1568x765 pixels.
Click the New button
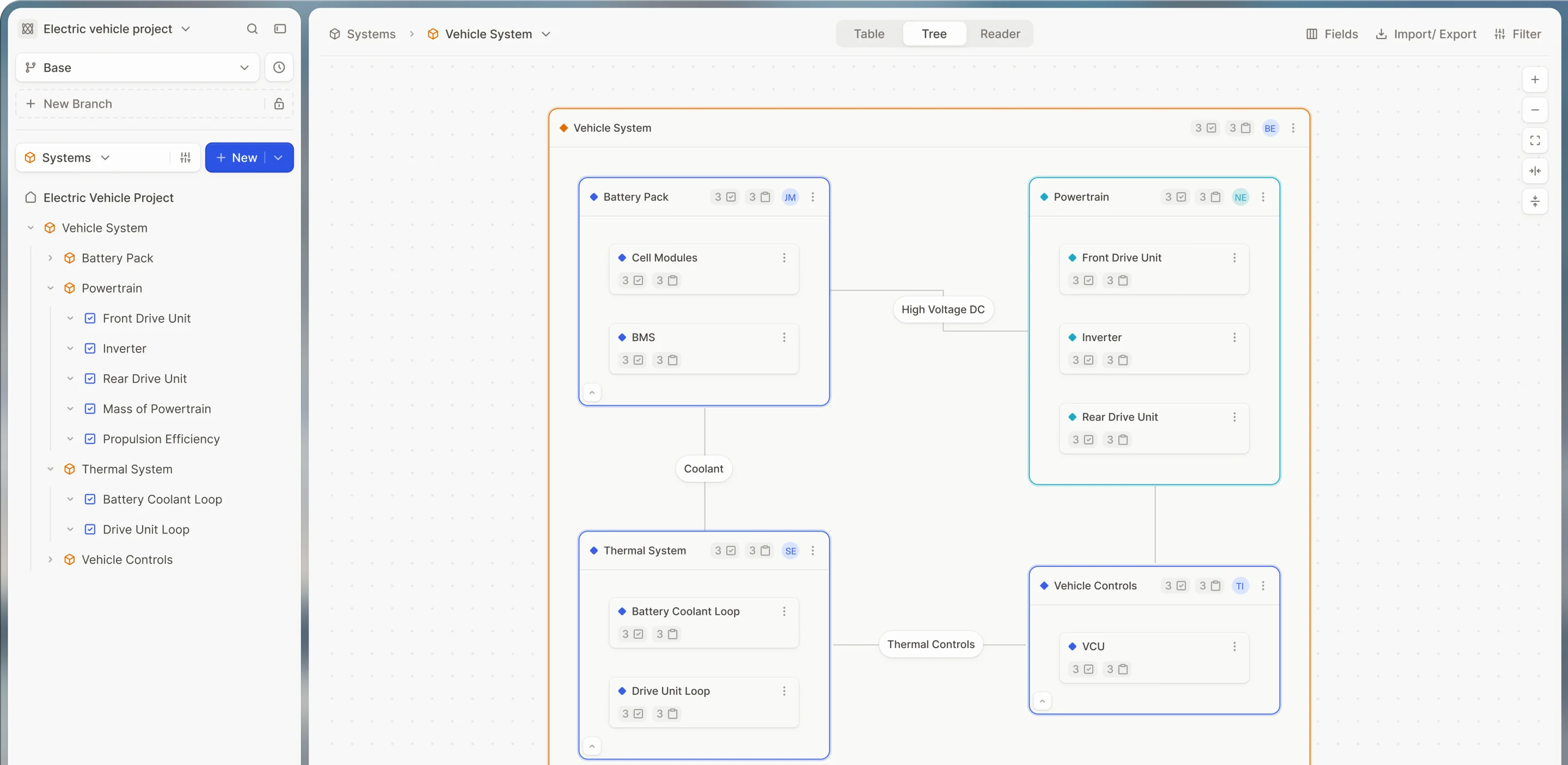(237, 157)
